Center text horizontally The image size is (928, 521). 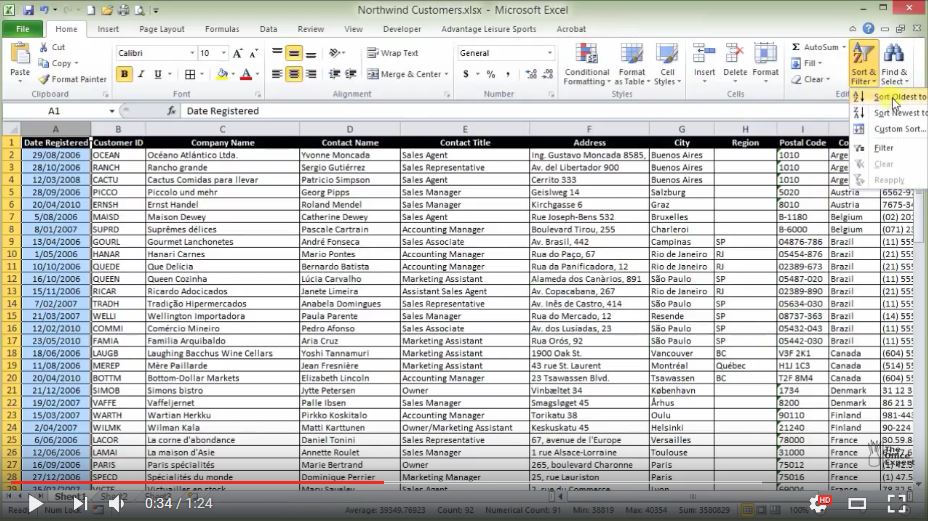click(x=294, y=74)
